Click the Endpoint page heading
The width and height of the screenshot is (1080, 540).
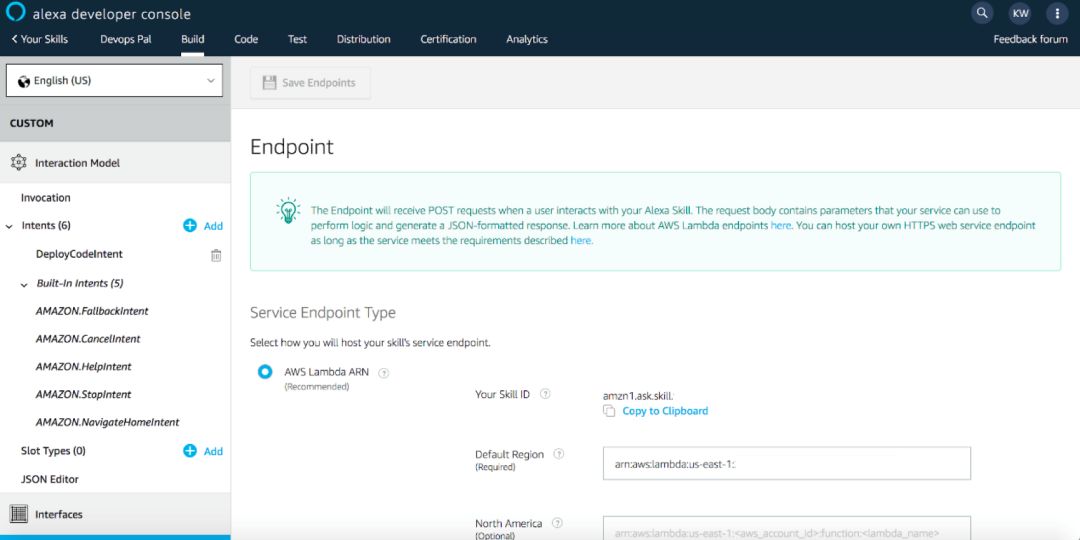pyautogui.click(x=292, y=147)
